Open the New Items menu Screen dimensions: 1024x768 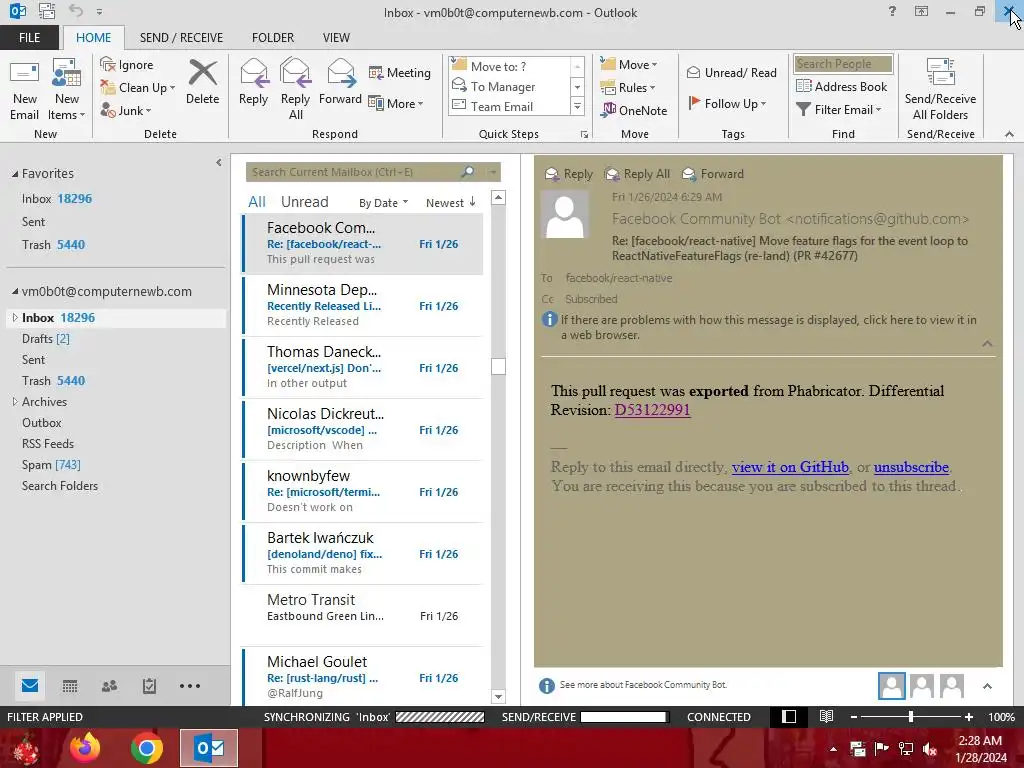pyautogui.click(x=67, y=90)
